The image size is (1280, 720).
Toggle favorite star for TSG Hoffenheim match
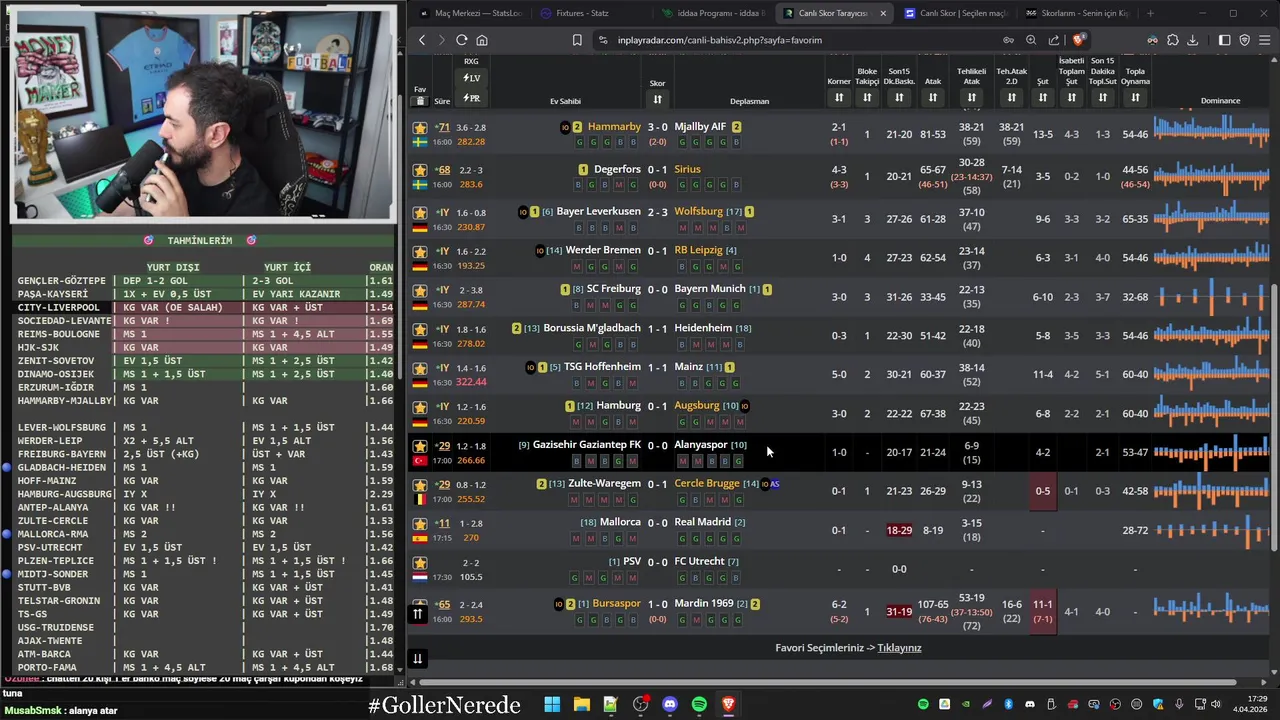coord(420,368)
